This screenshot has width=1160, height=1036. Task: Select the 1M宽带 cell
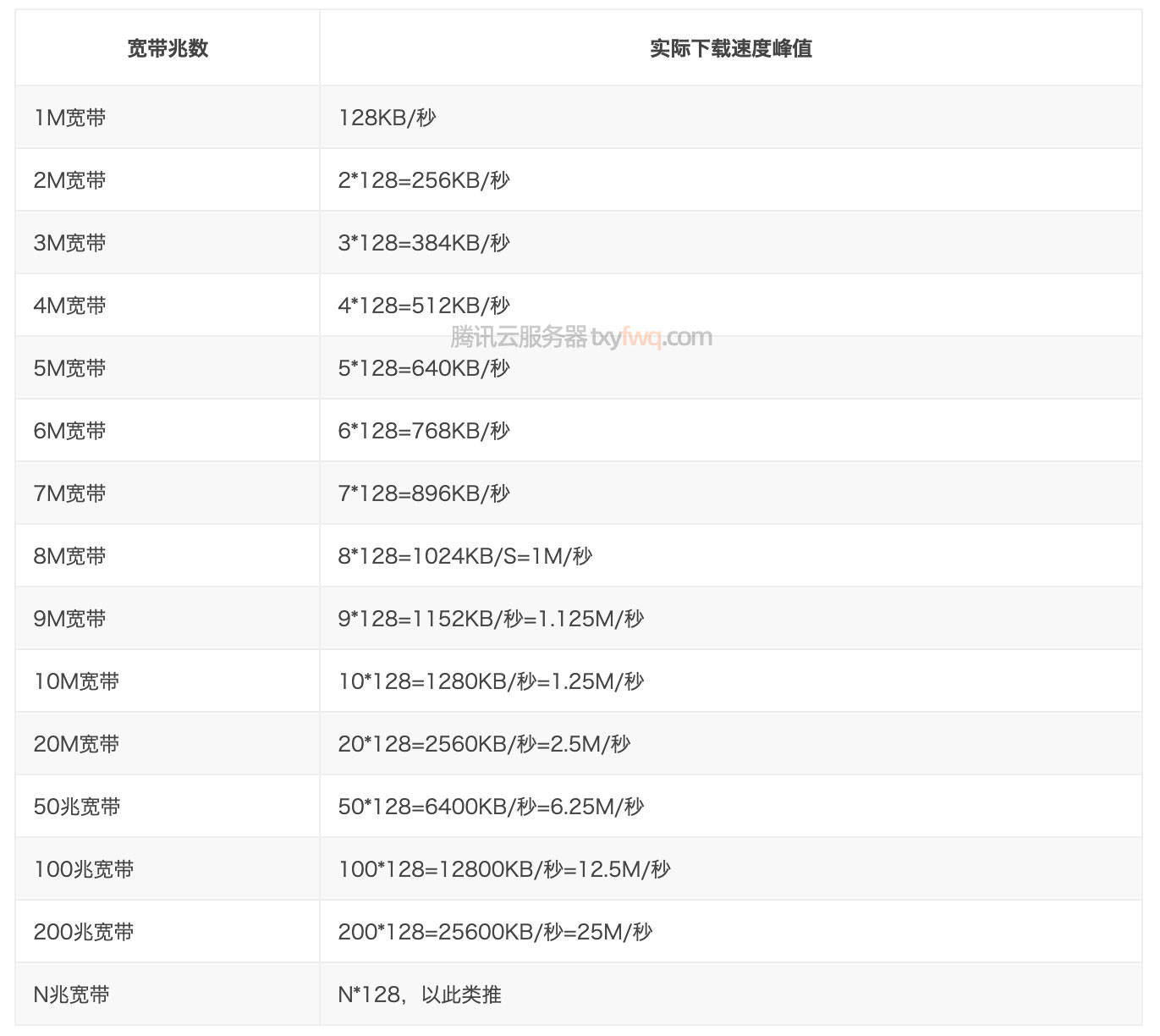70,118
